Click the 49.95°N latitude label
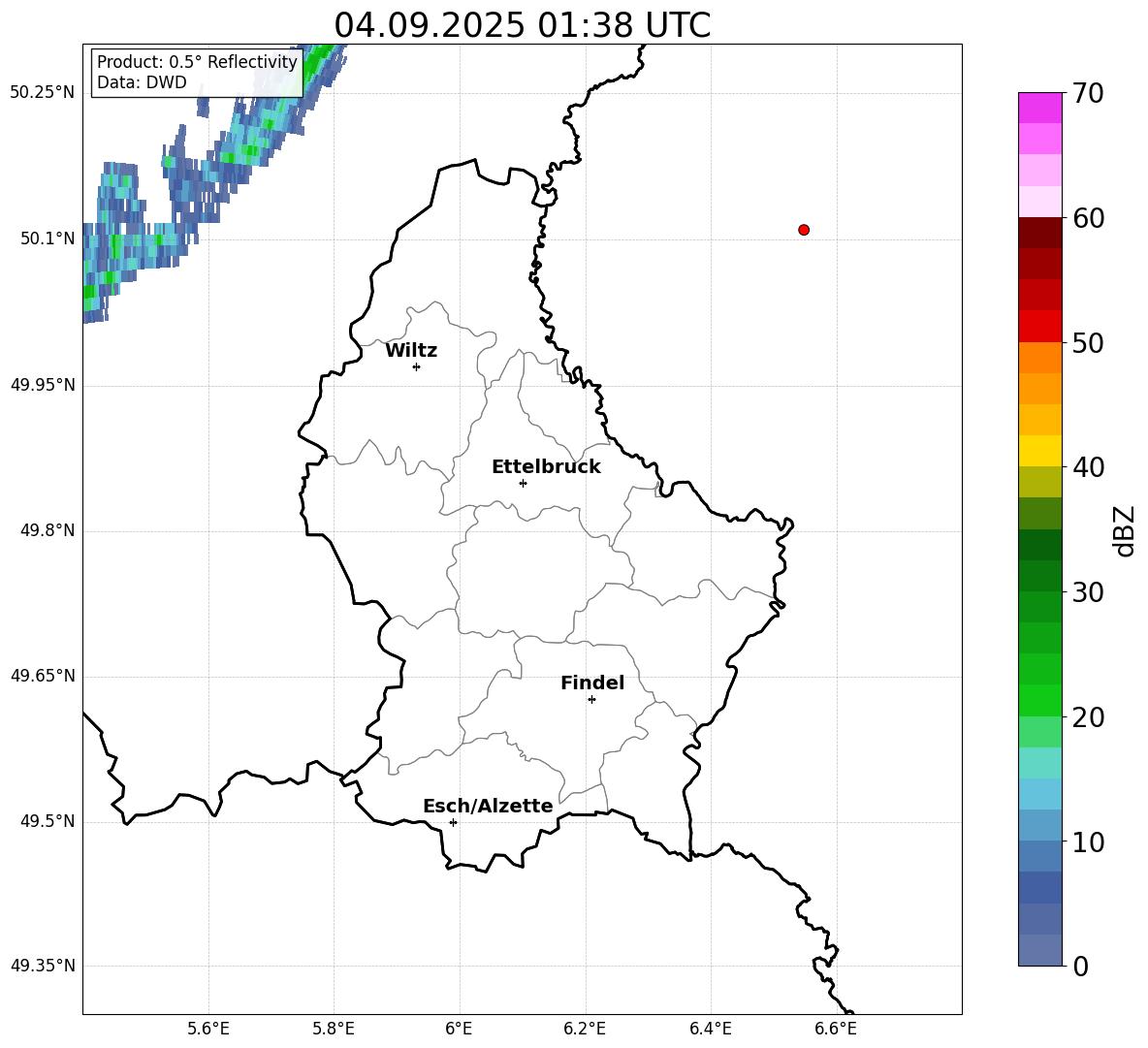 click(43, 385)
